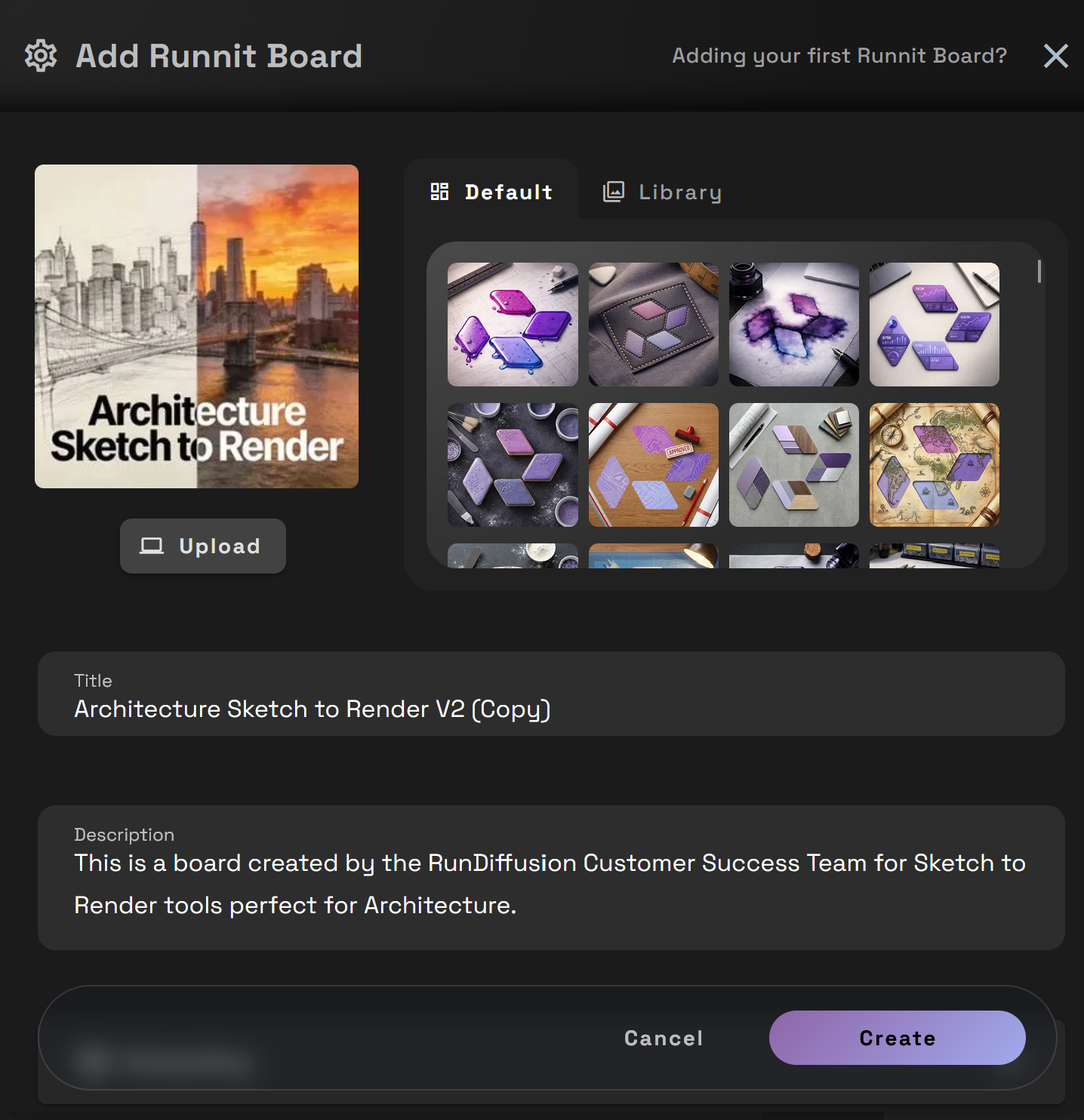Screen dimensions: 1084x1120
Task: Close the Add Runnit Board dialog
Action: [1055, 56]
